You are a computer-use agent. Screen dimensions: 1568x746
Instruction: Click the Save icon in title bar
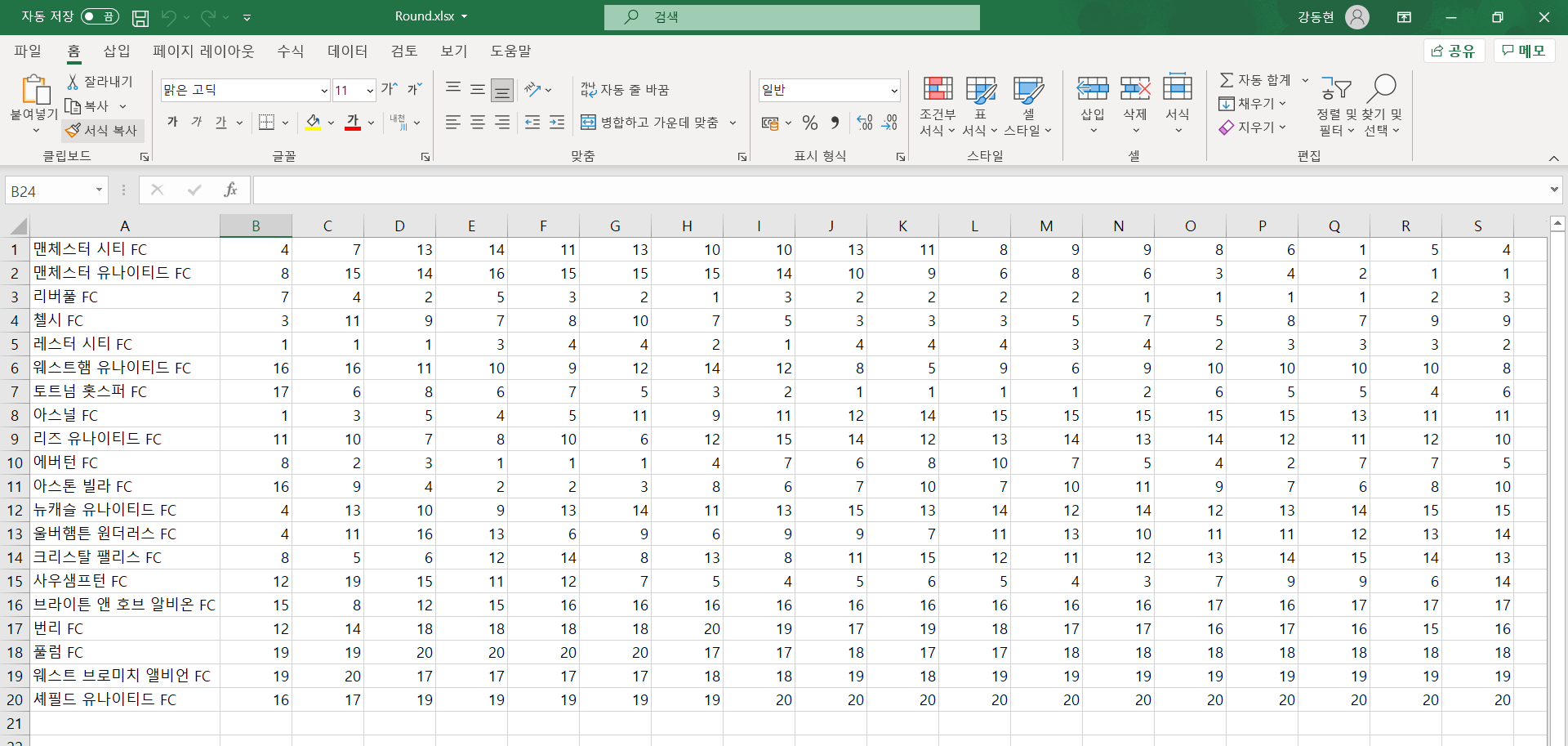[140, 17]
